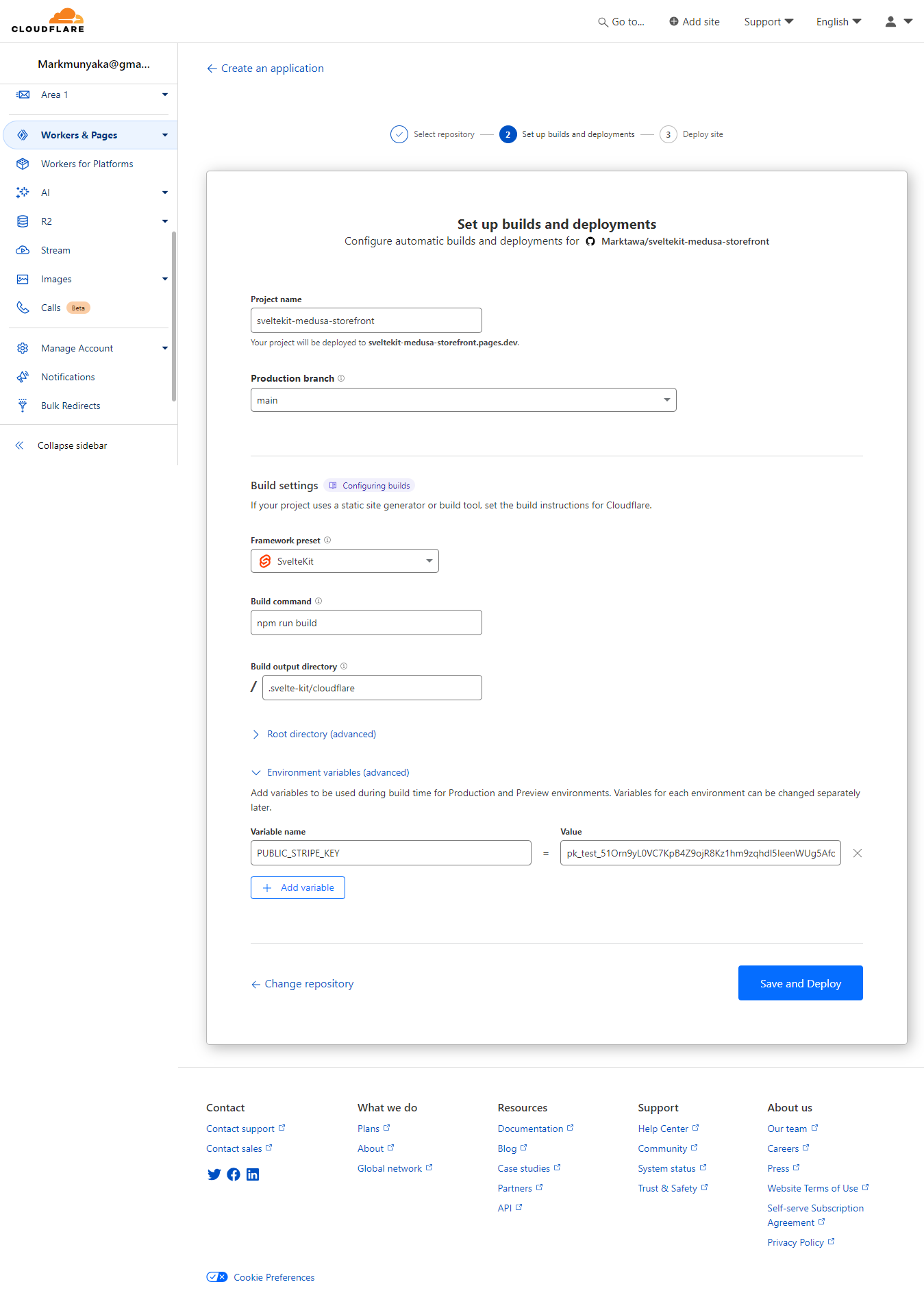
Task: Click the Manage Account gear icon
Action: point(23,348)
